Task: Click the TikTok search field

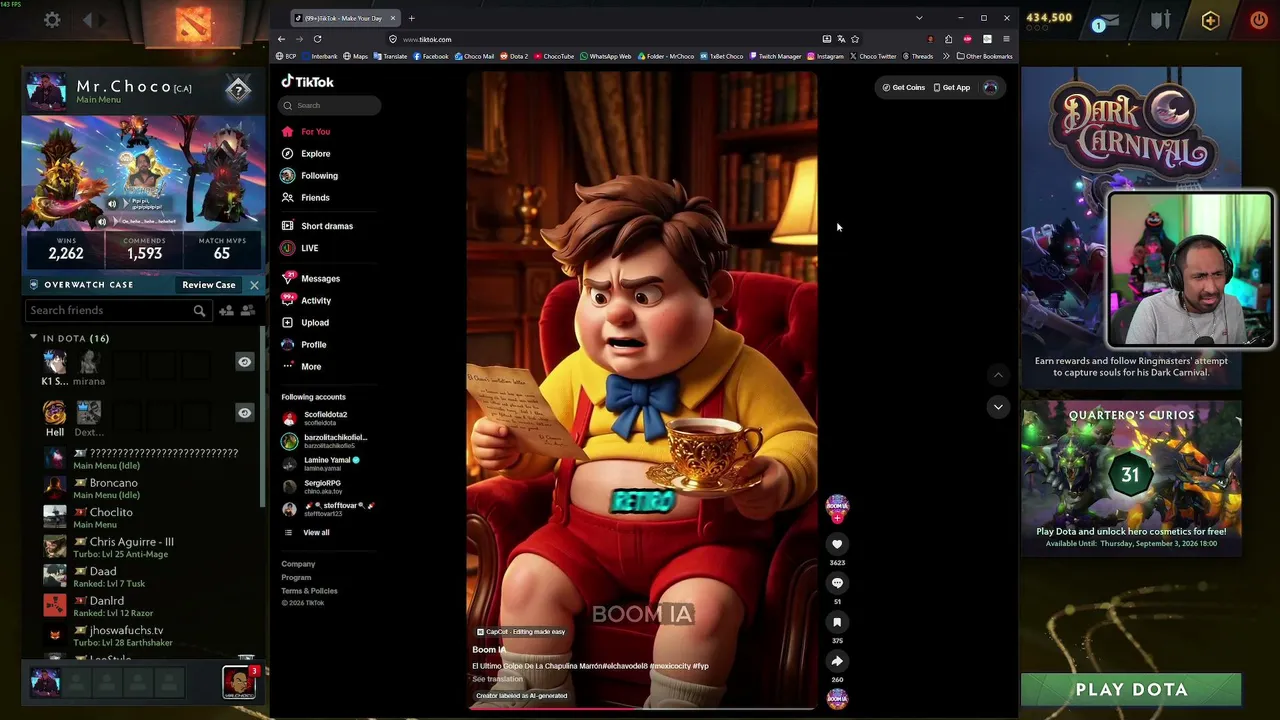Action: tap(330, 105)
